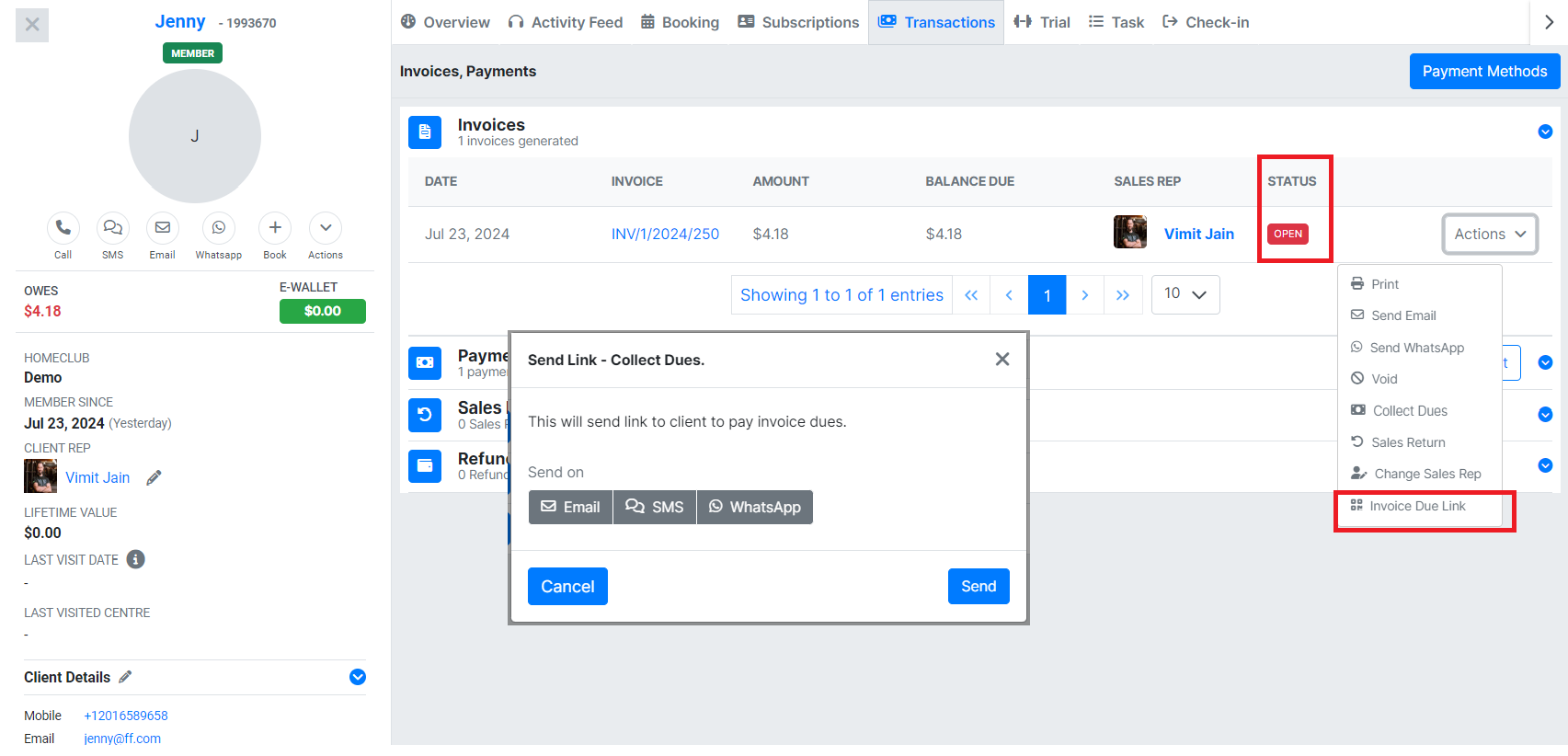This screenshot has height=756, width=1568.
Task: Click the Email envelope icon under profile
Action: click(x=163, y=228)
